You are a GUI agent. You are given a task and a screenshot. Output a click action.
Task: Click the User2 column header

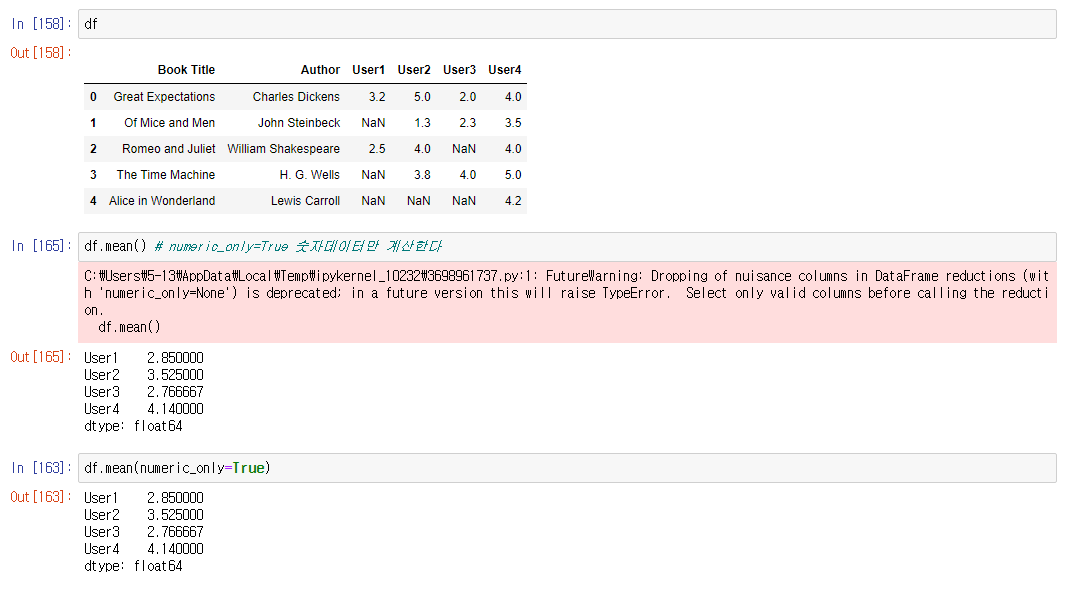click(x=414, y=69)
